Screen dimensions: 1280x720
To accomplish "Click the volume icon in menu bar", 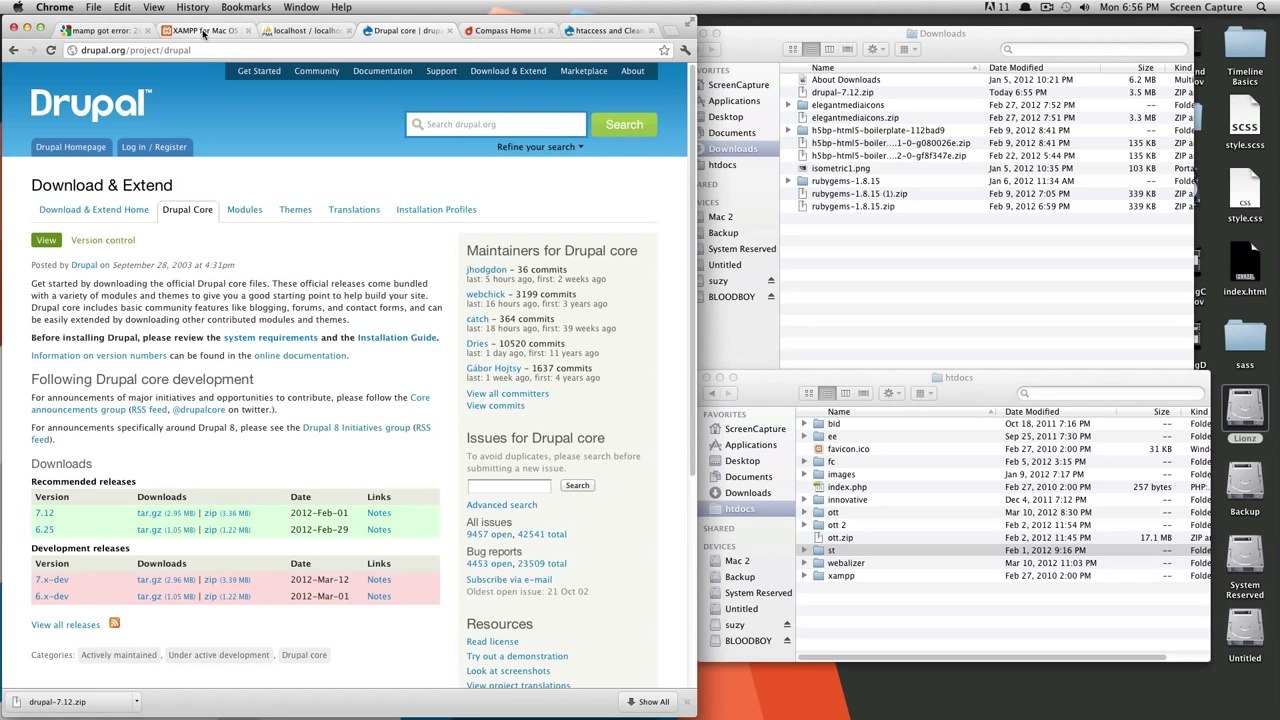I will 1084,7.
